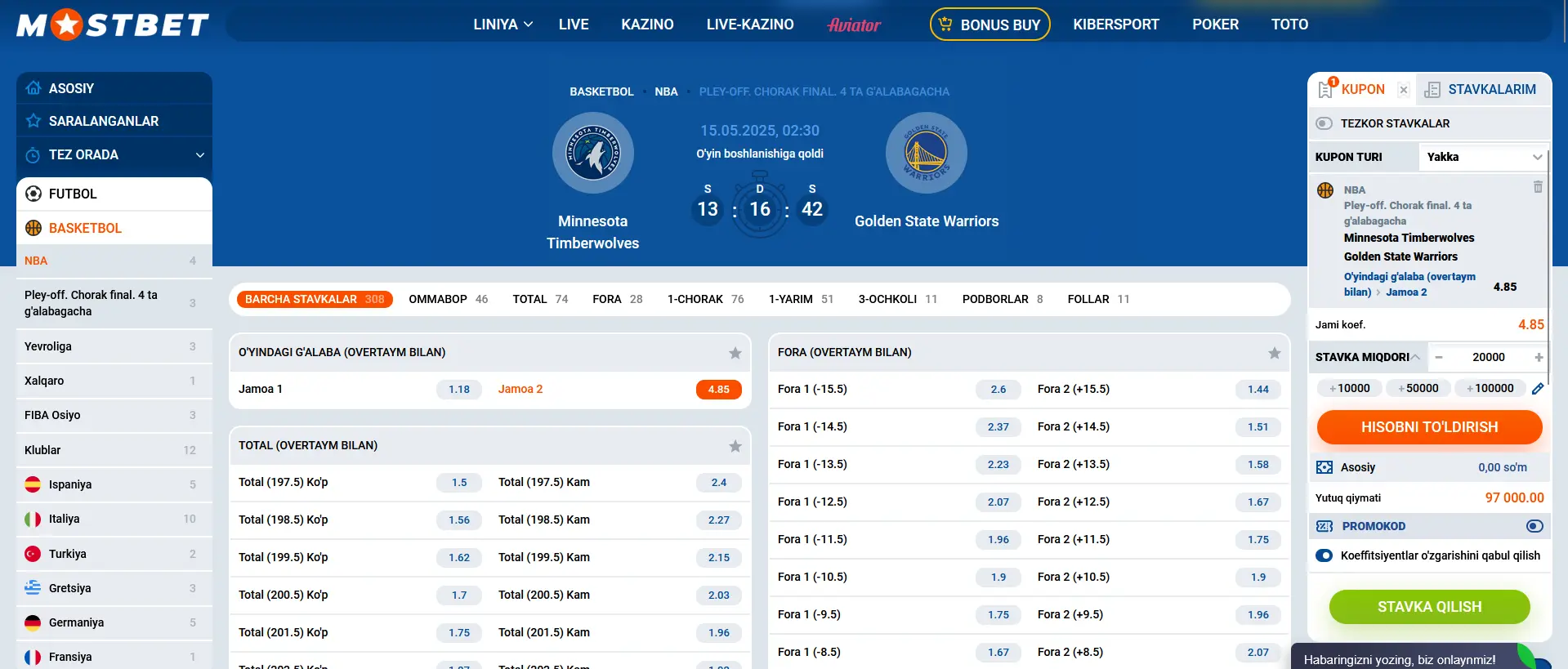This screenshot has height=669, width=1568.
Task: Deselect Jamoa 2 odds 4.85
Action: pos(719,390)
